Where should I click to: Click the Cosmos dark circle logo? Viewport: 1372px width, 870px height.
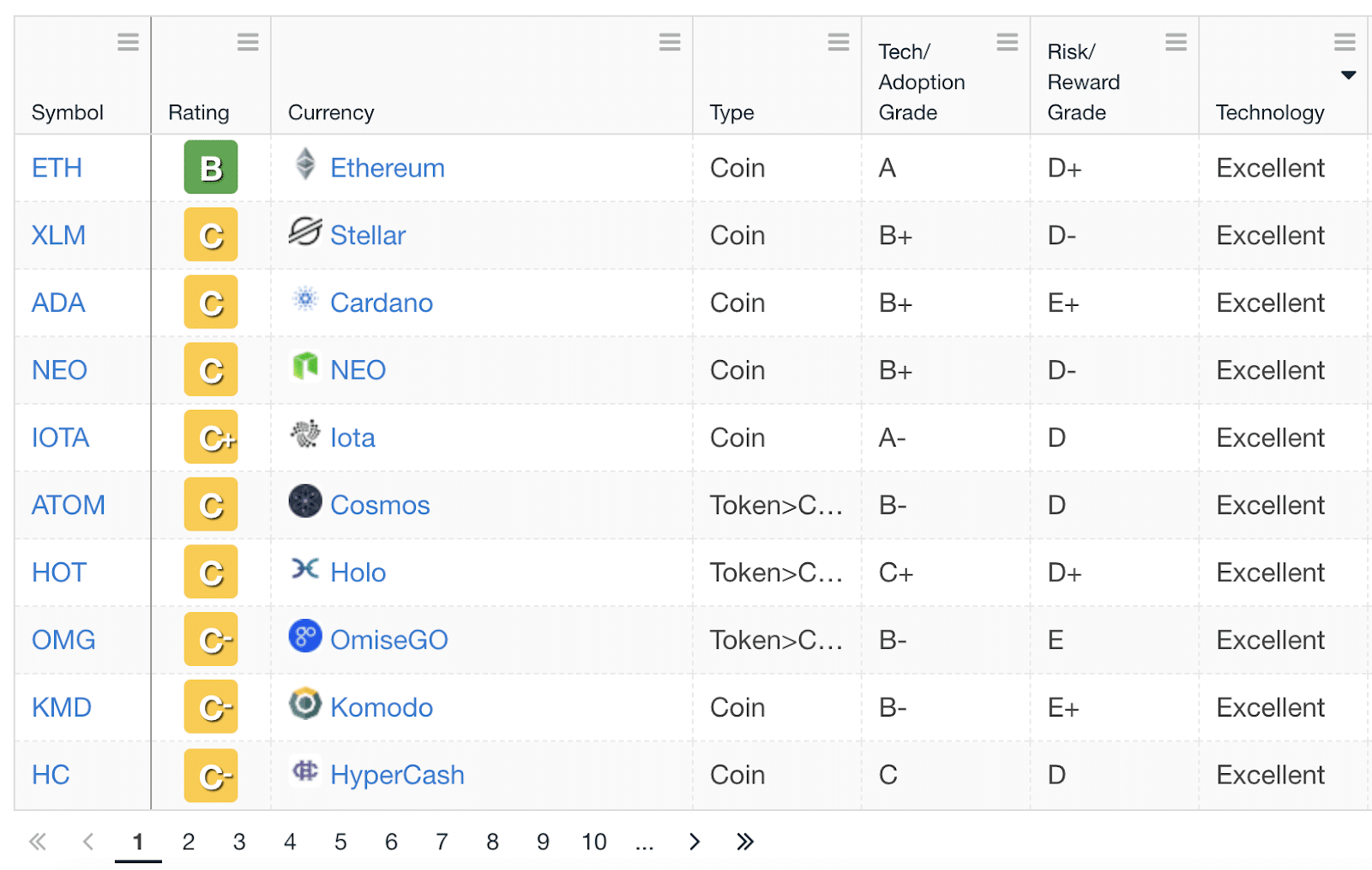coord(305,501)
